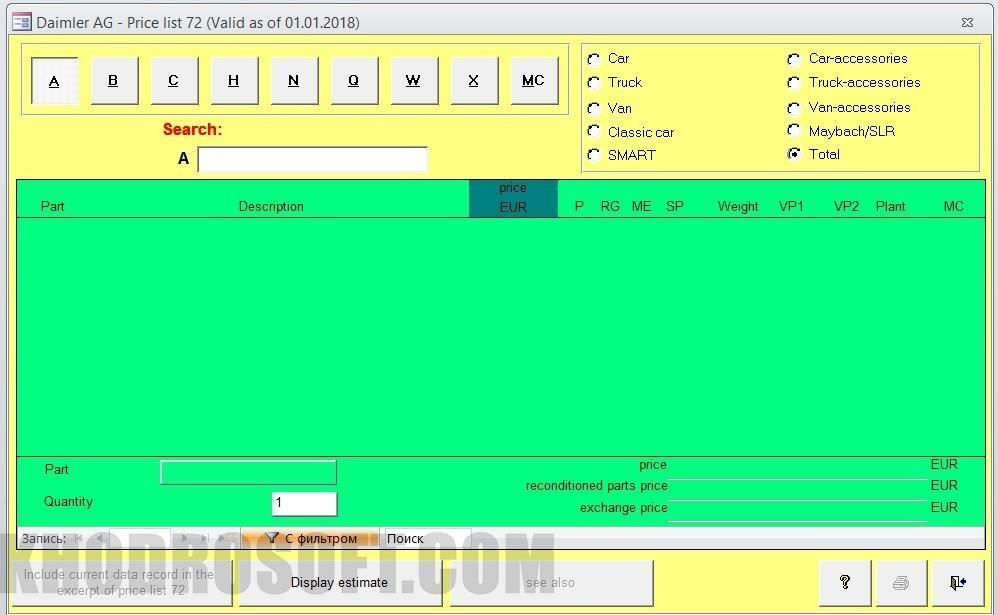Choose the MC prefix button

(x=533, y=81)
